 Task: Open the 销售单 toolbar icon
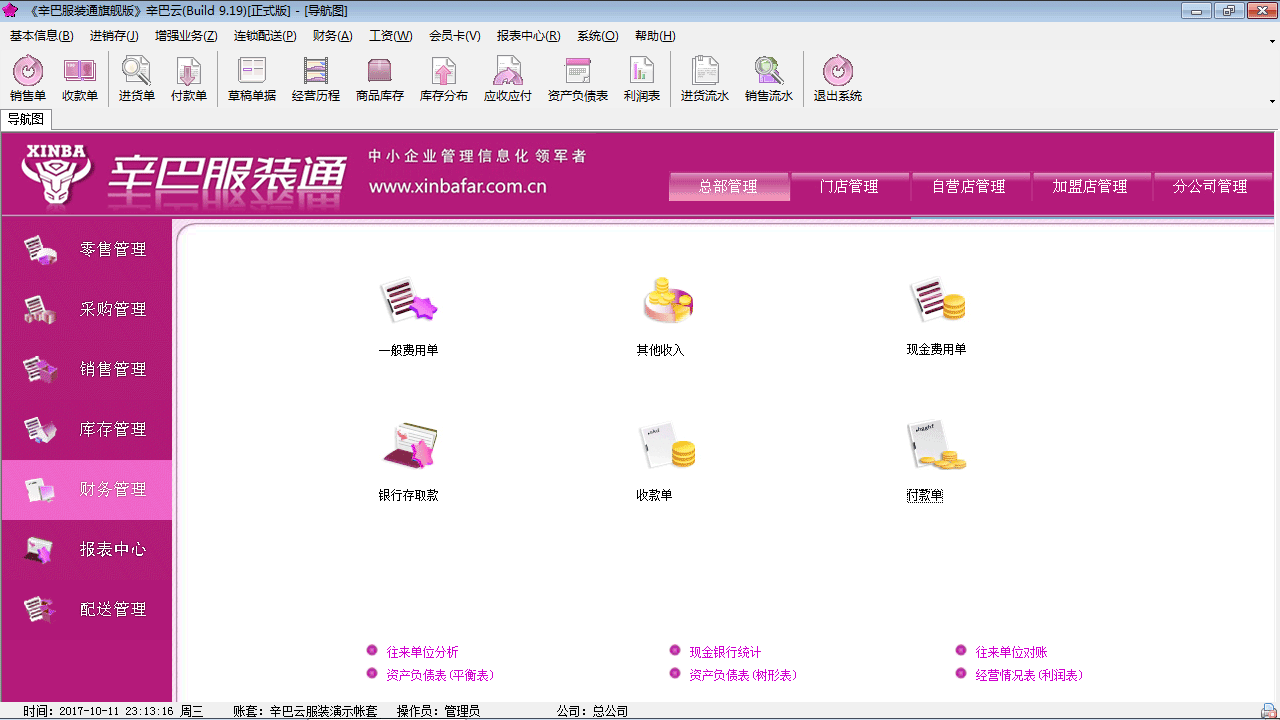tap(28, 79)
